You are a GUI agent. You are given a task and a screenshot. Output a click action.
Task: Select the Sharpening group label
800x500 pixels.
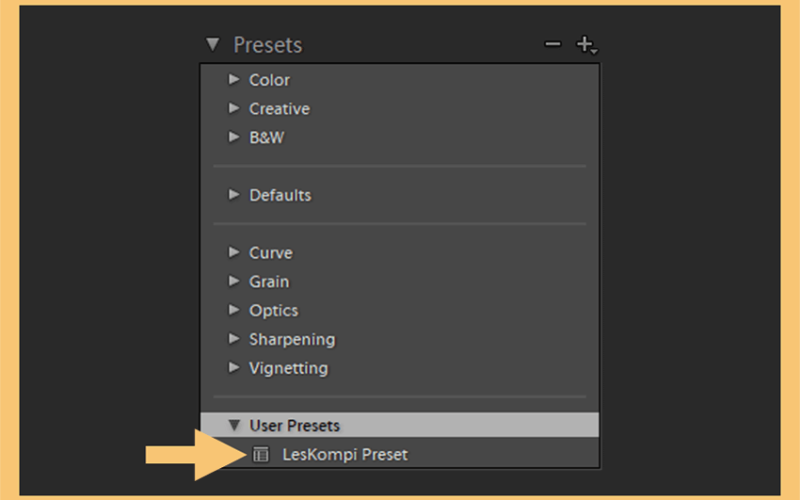tap(292, 340)
